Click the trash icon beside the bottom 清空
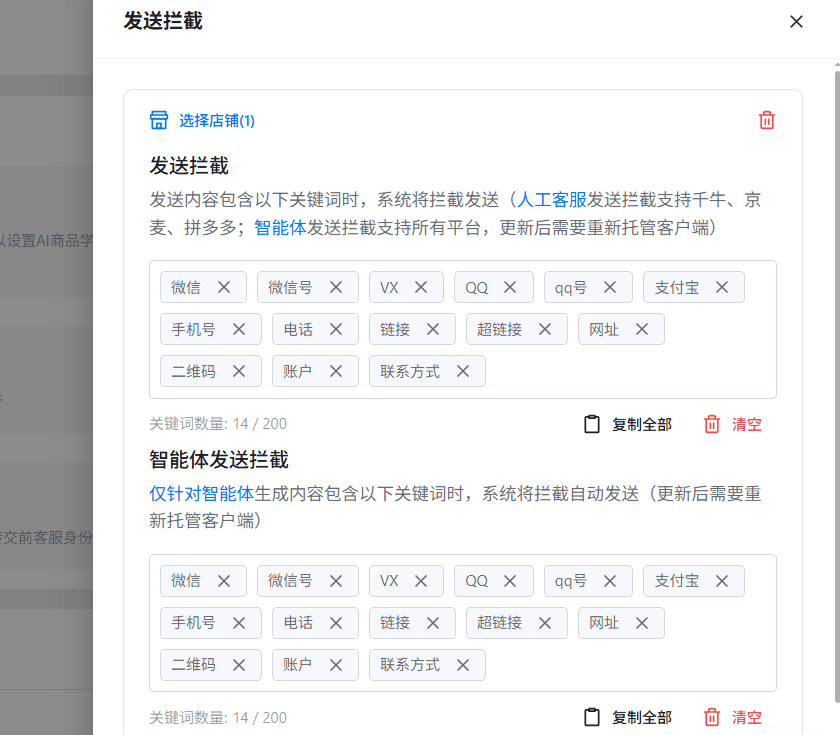The height and width of the screenshot is (735, 840). click(x=711, y=717)
